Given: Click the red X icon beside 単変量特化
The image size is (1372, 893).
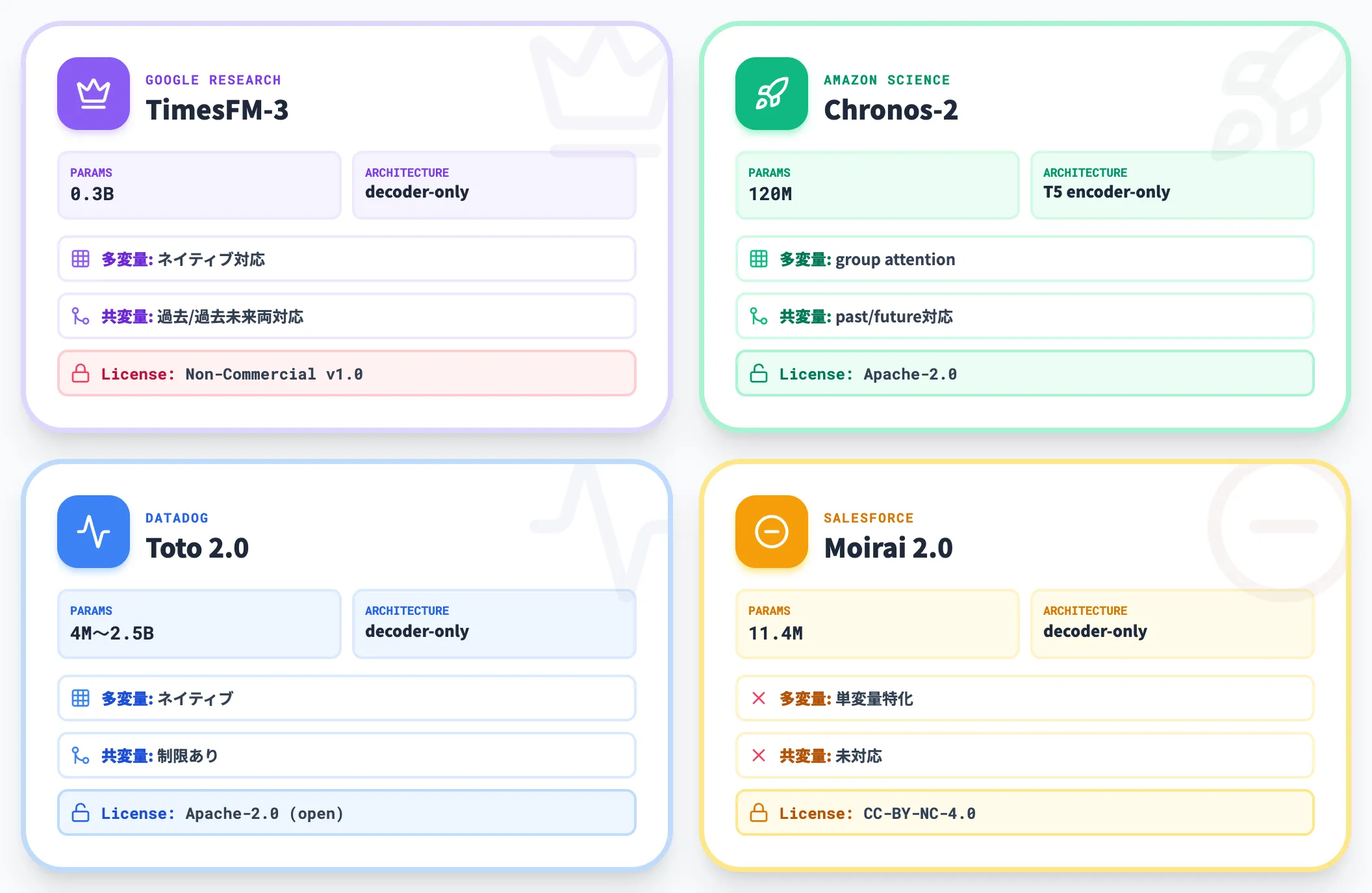Looking at the screenshot, I should [759, 698].
